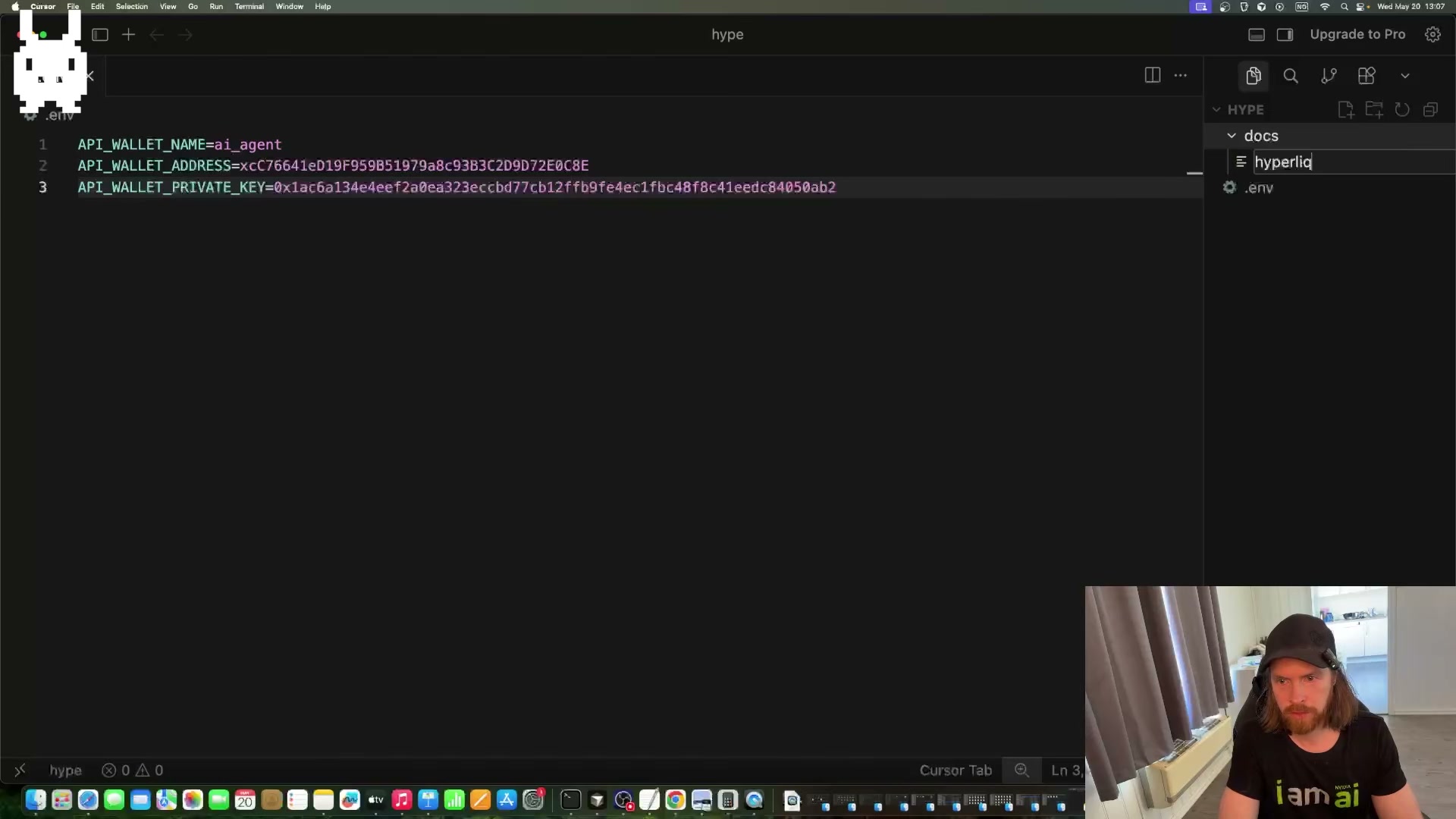
Task: Open the Search view icon
Action: [1291, 76]
